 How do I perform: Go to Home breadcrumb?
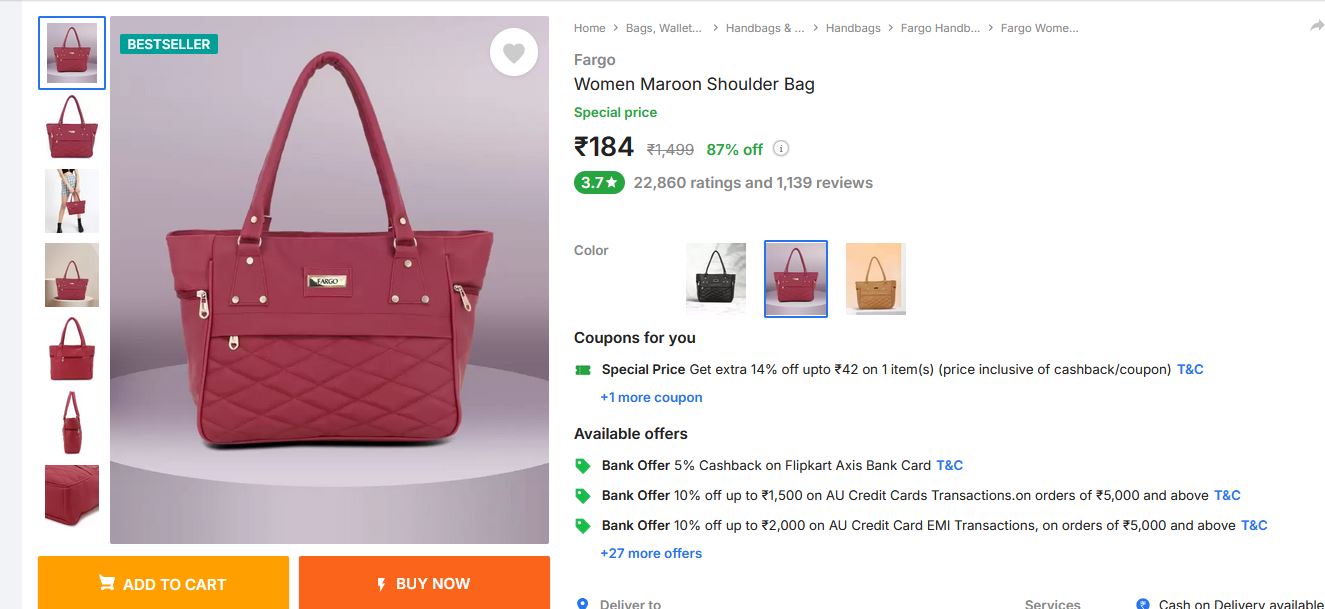(x=589, y=28)
